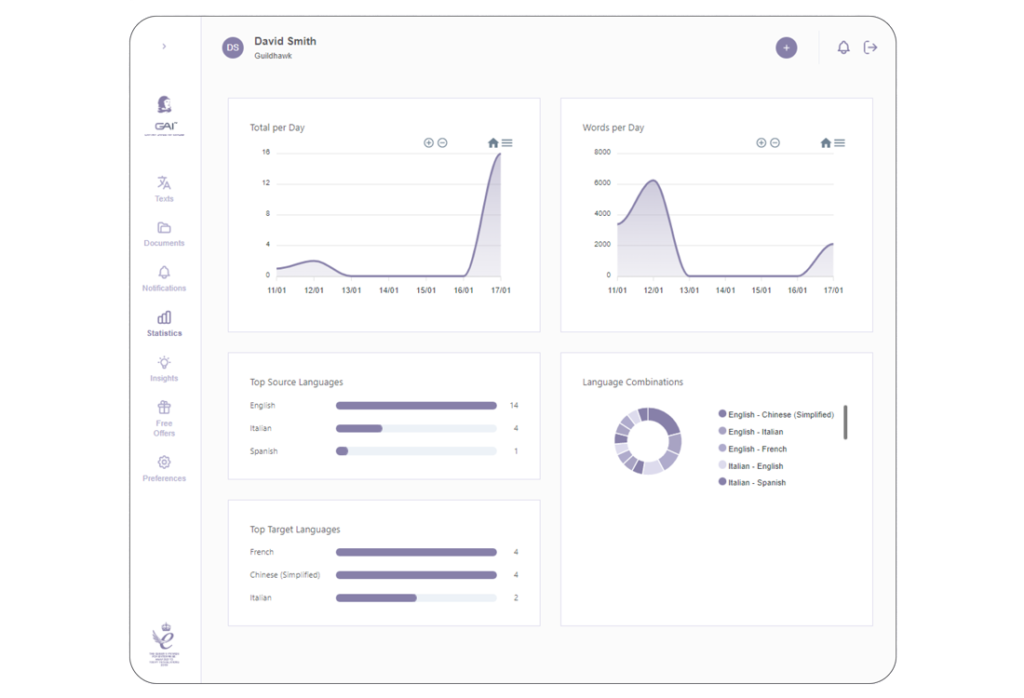Go to Documents in the sidebar
Viewport: 1024px width, 698px height.
click(x=164, y=233)
